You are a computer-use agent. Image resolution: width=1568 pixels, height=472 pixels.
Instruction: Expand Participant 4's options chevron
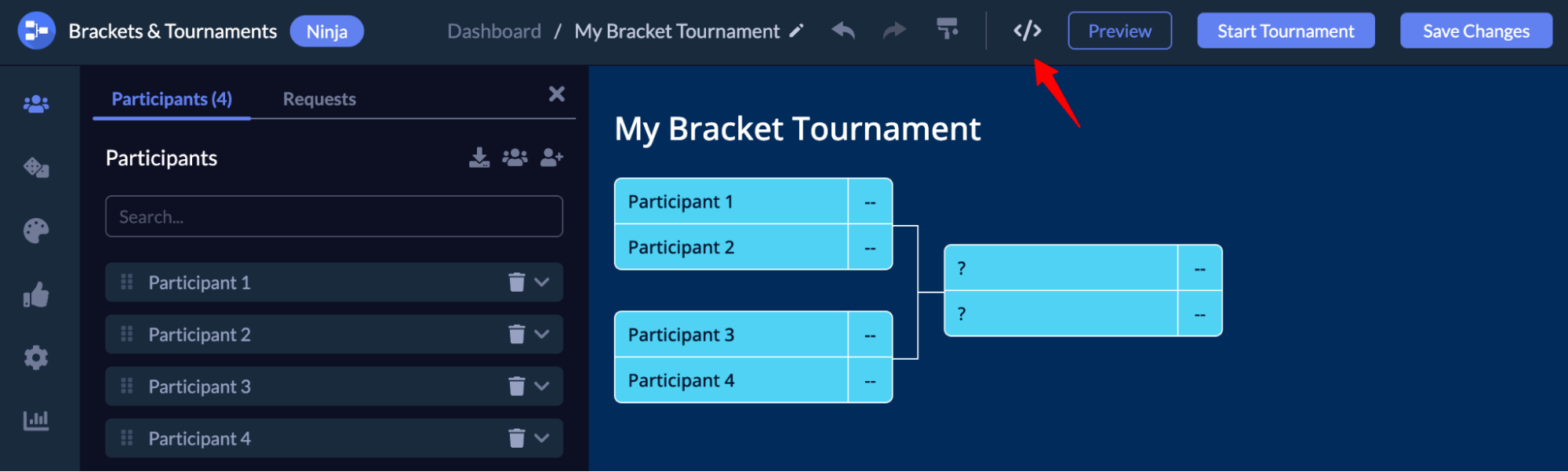click(541, 438)
